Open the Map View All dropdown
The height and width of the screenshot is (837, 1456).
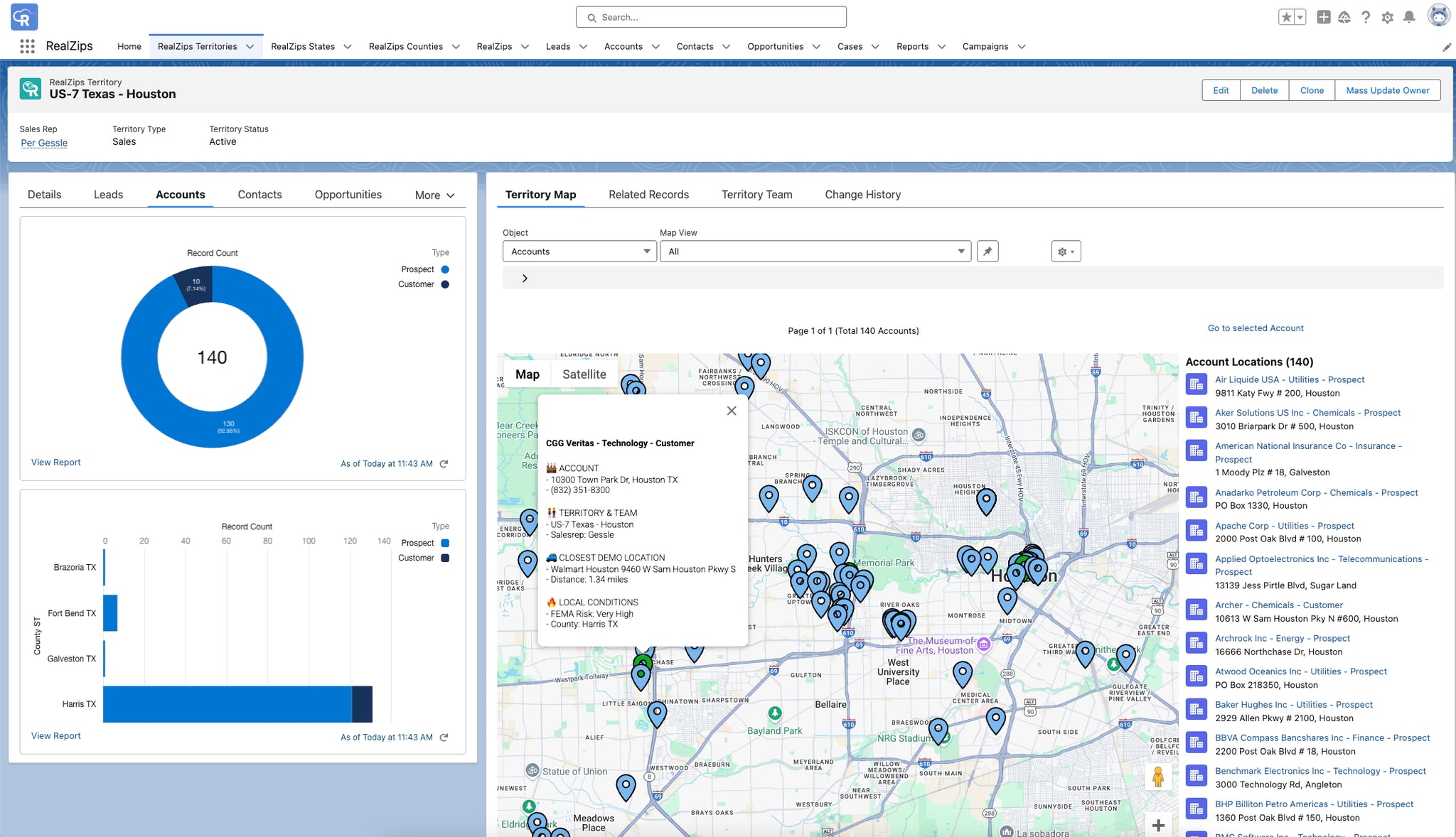[815, 252]
